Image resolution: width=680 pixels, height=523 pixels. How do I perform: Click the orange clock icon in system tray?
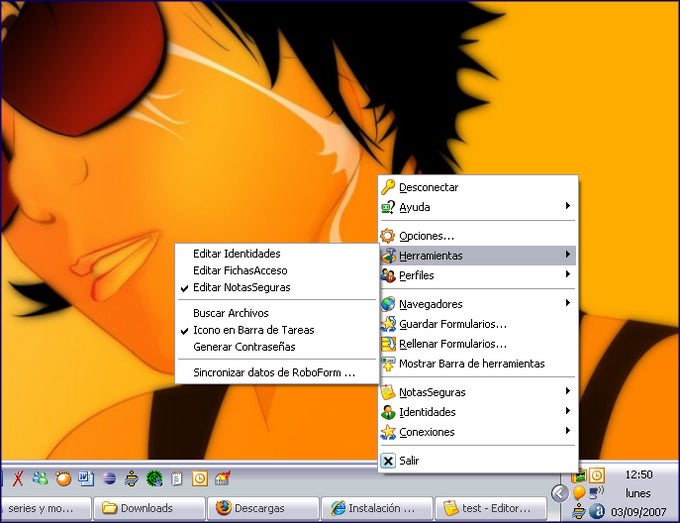pos(598,475)
